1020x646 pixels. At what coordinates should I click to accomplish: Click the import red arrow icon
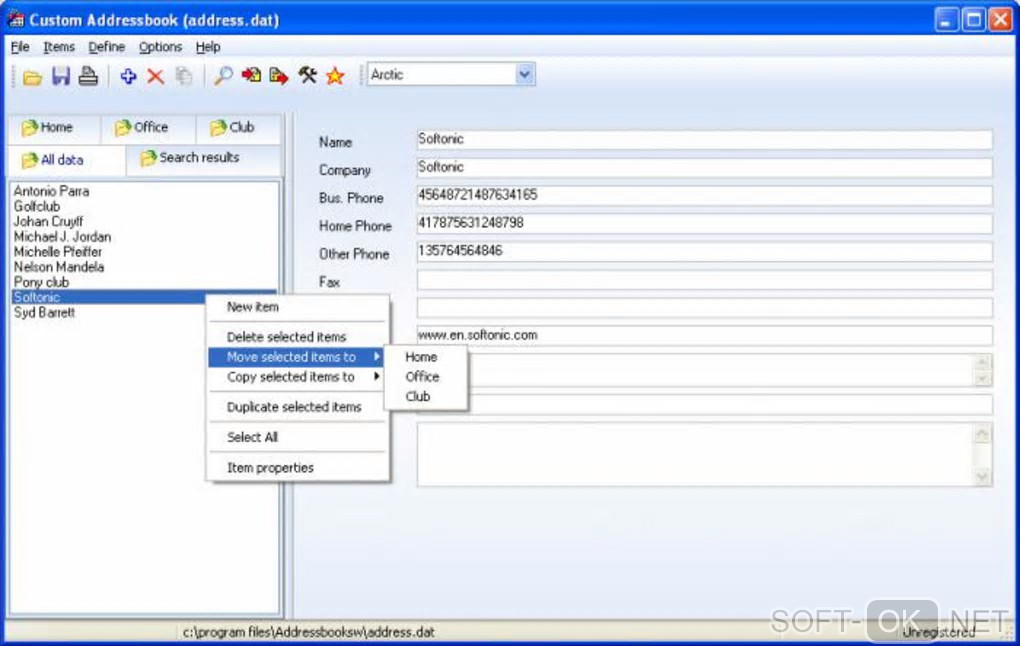[251, 76]
